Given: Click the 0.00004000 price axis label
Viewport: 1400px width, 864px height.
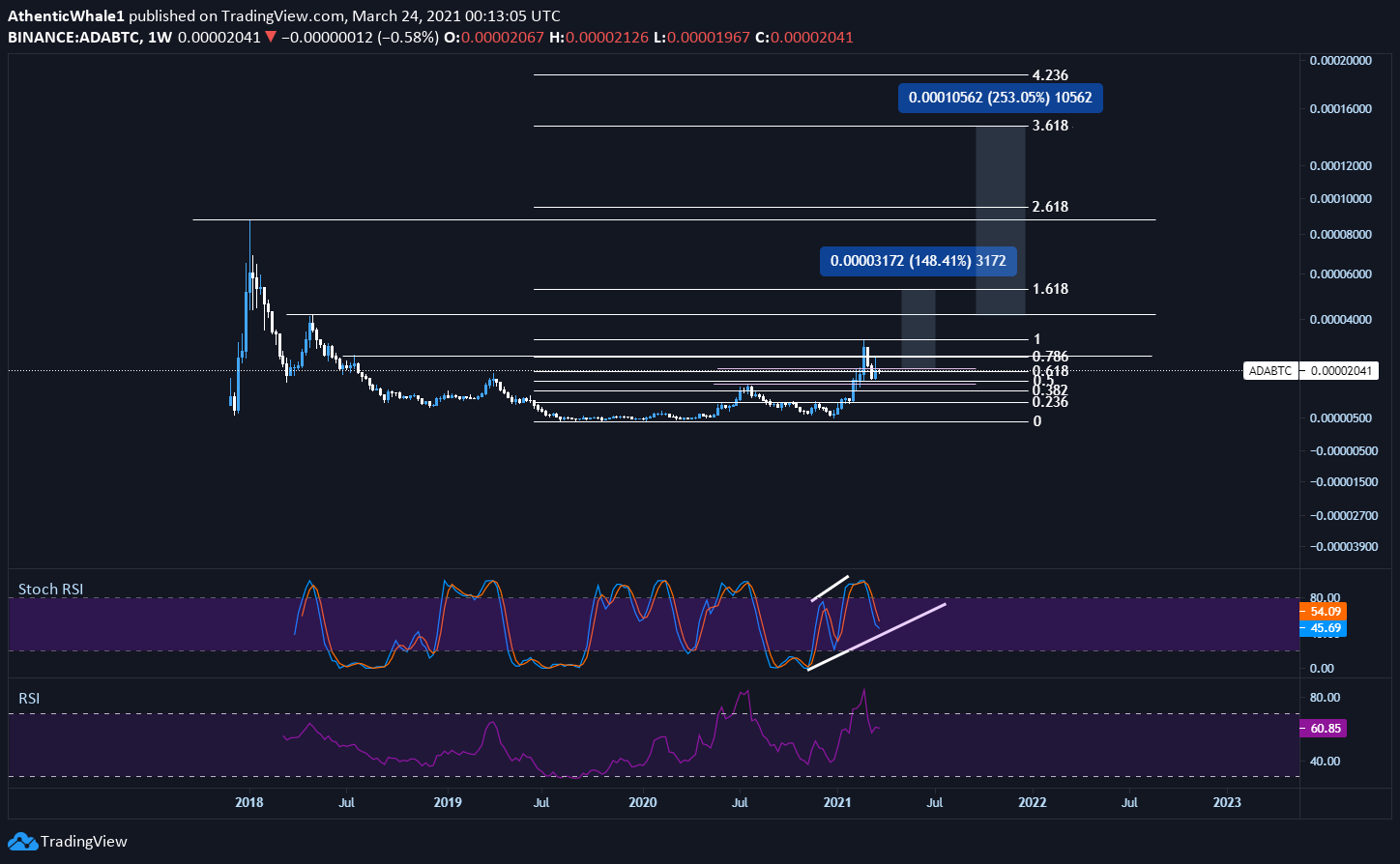Looking at the screenshot, I should tap(1340, 320).
